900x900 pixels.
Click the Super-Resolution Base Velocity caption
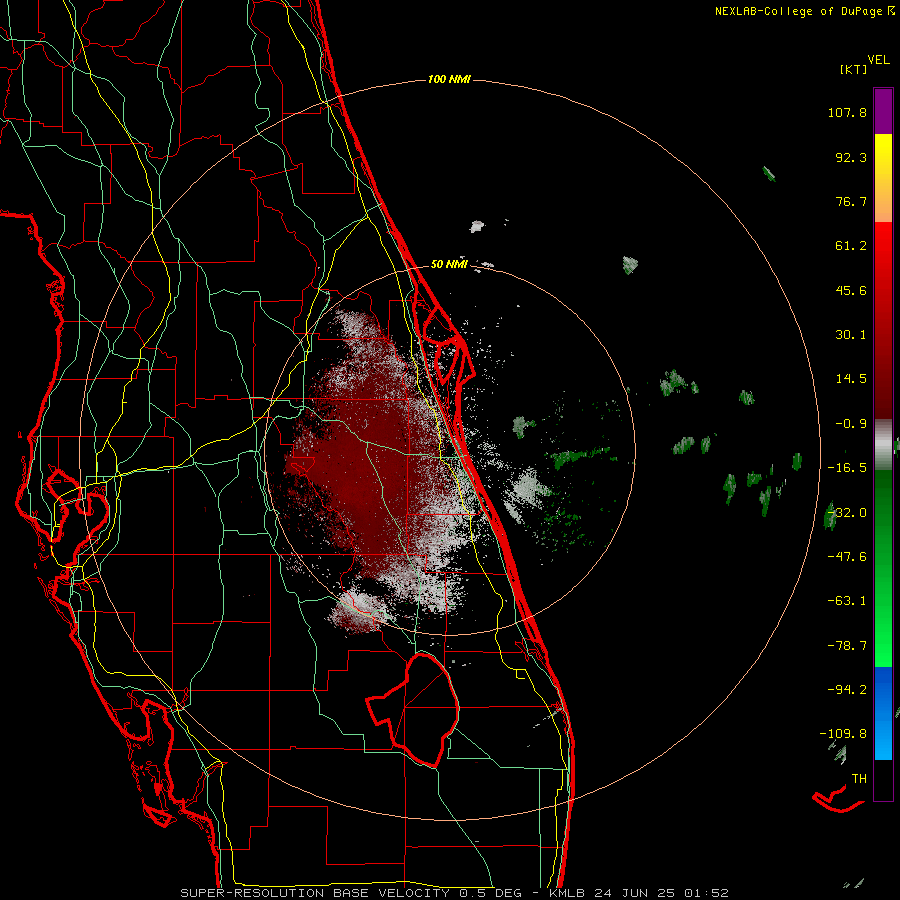(315, 893)
